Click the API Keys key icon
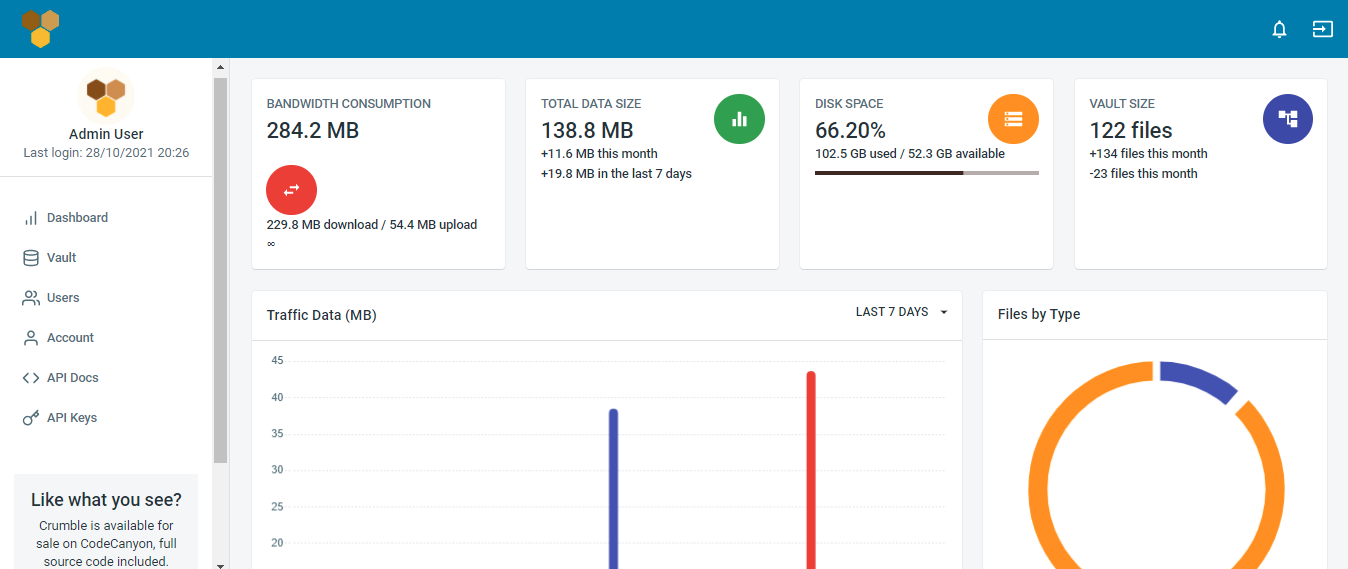The width and height of the screenshot is (1348, 569). (31, 418)
